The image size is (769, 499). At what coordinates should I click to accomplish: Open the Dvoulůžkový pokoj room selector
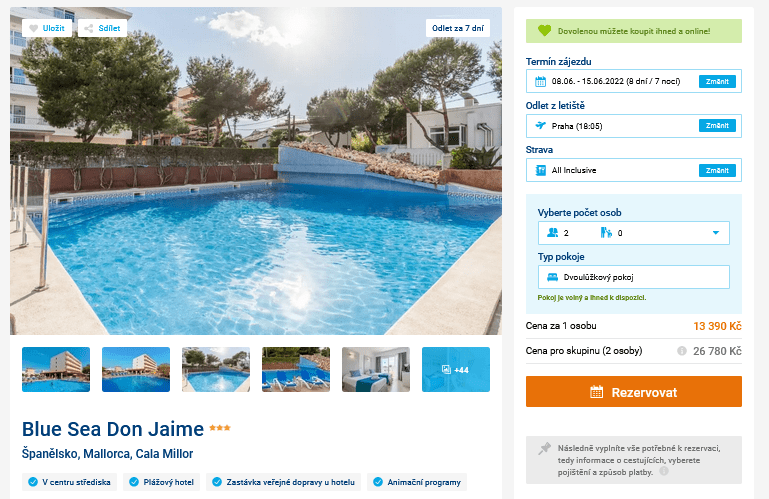[x=633, y=277]
